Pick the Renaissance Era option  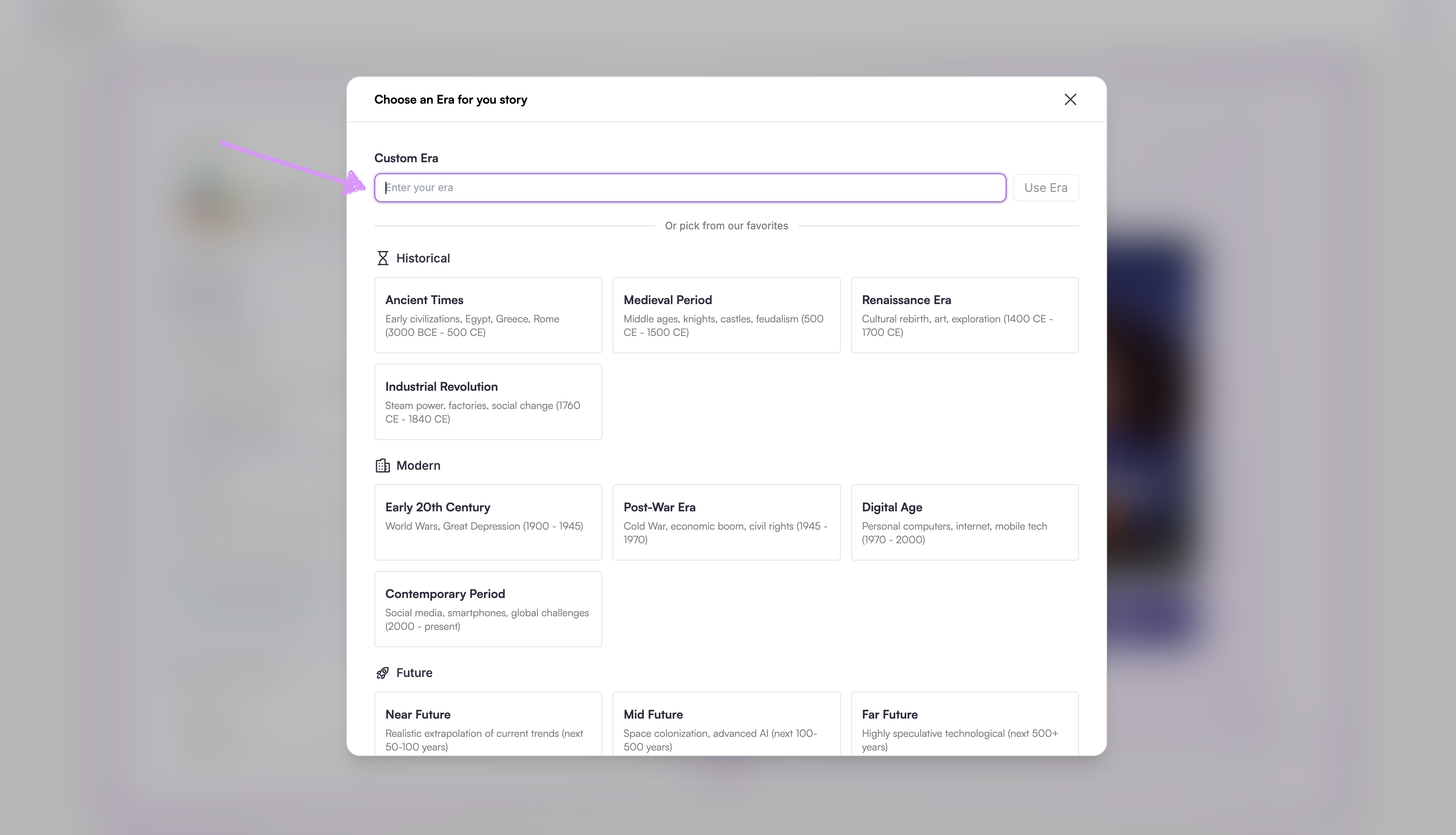tap(964, 315)
